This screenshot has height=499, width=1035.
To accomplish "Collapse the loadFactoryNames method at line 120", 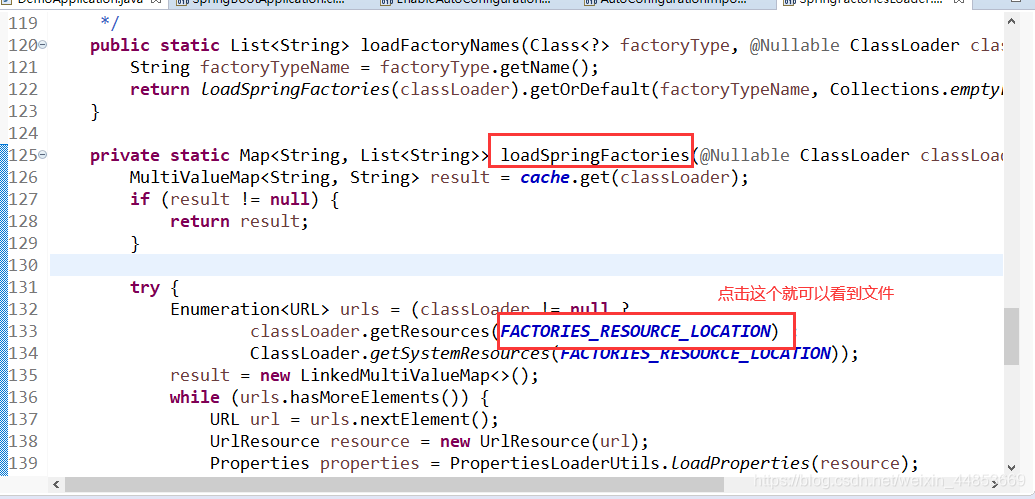I will (x=43, y=45).
